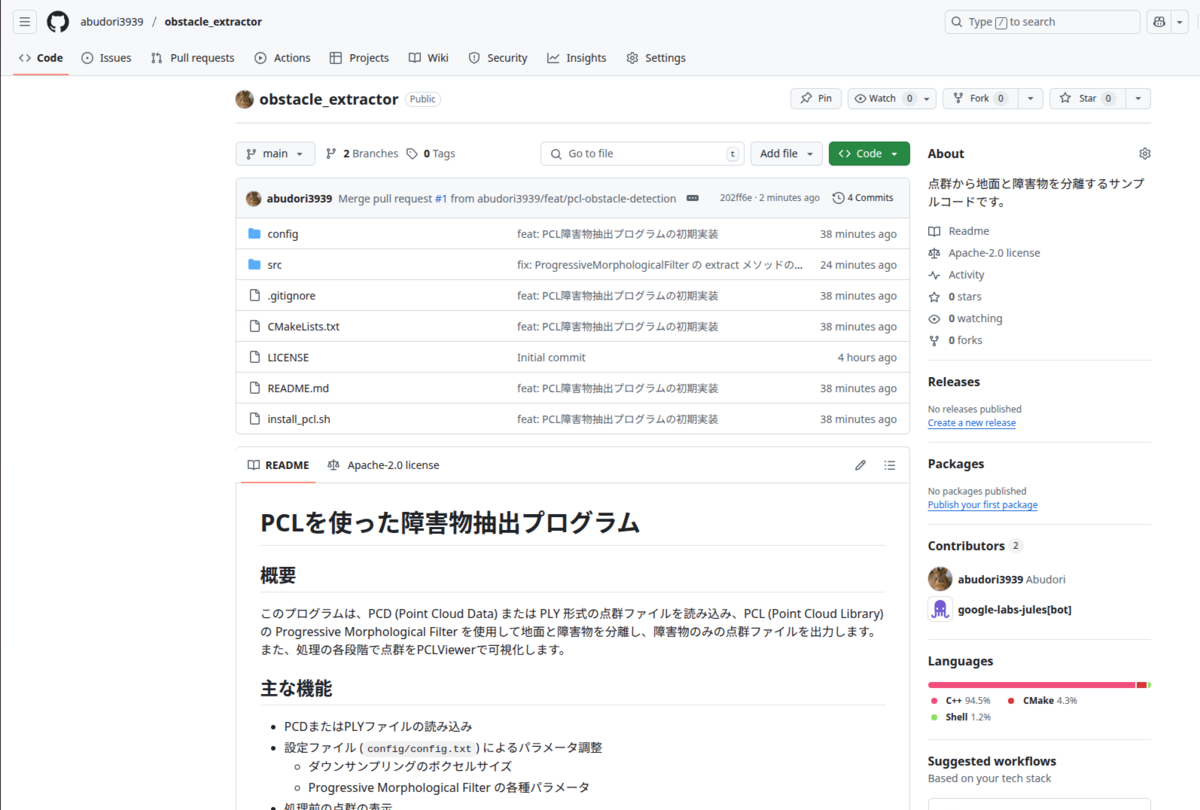The image size is (1200, 810).
Task: View the Insights tab
Action: tap(577, 58)
